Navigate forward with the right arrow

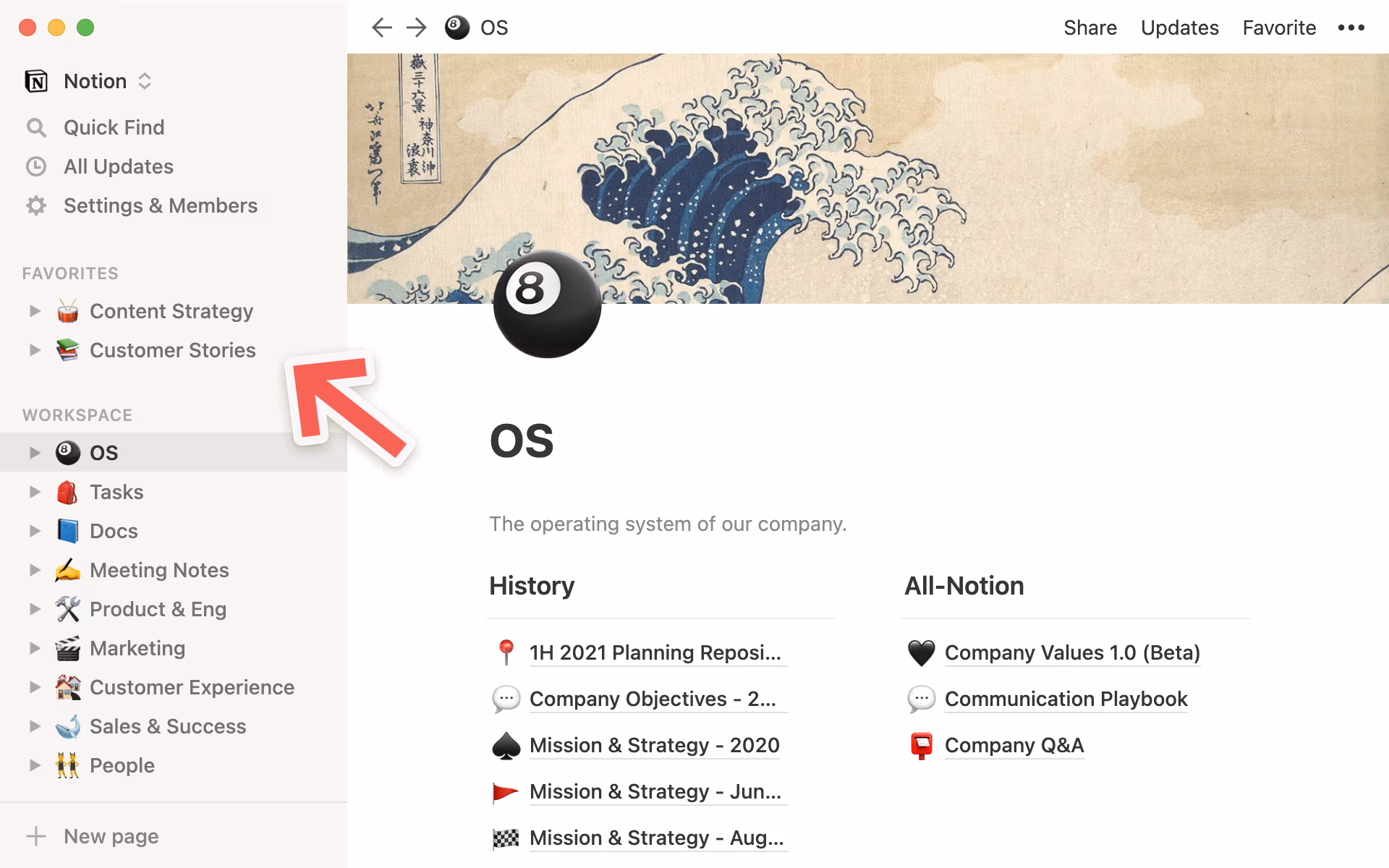(x=416, y=27)
